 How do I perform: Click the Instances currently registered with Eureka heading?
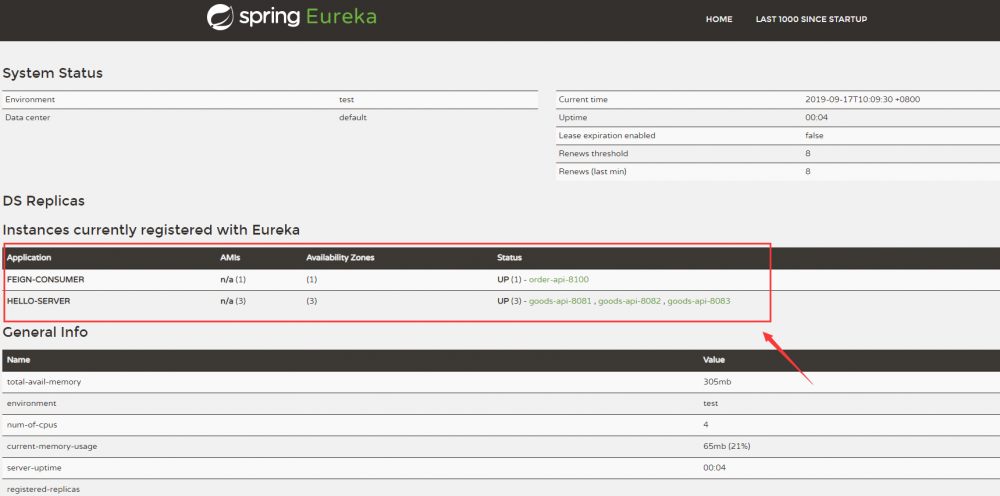click(x=151, y=230)
